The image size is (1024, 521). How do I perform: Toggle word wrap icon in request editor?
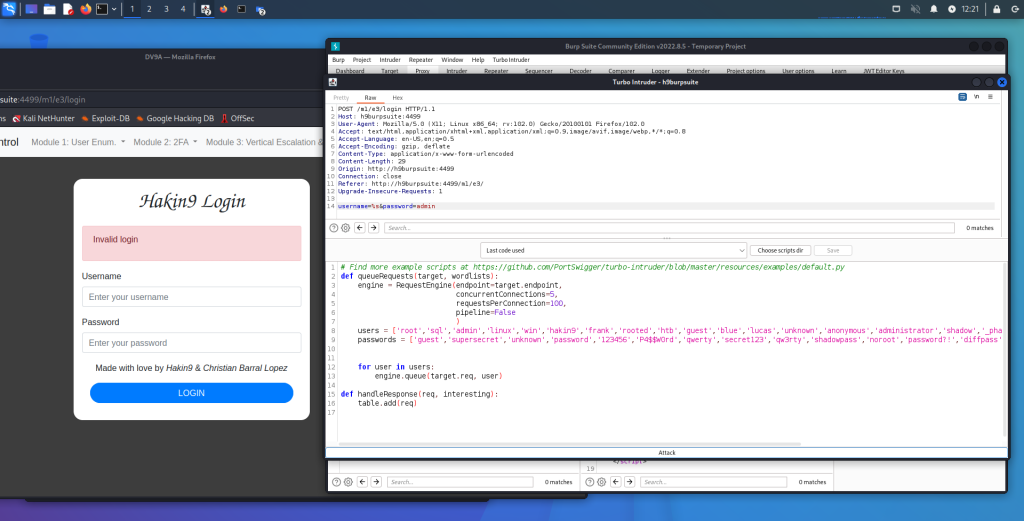tap(963, 97)
